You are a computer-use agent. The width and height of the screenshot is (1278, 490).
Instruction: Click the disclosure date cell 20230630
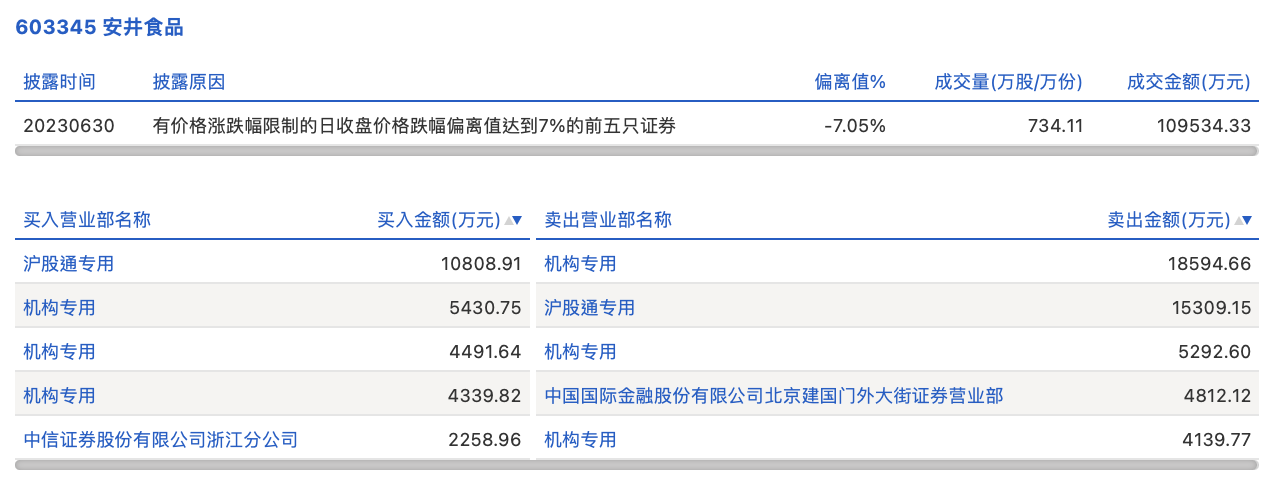point(69,126)
